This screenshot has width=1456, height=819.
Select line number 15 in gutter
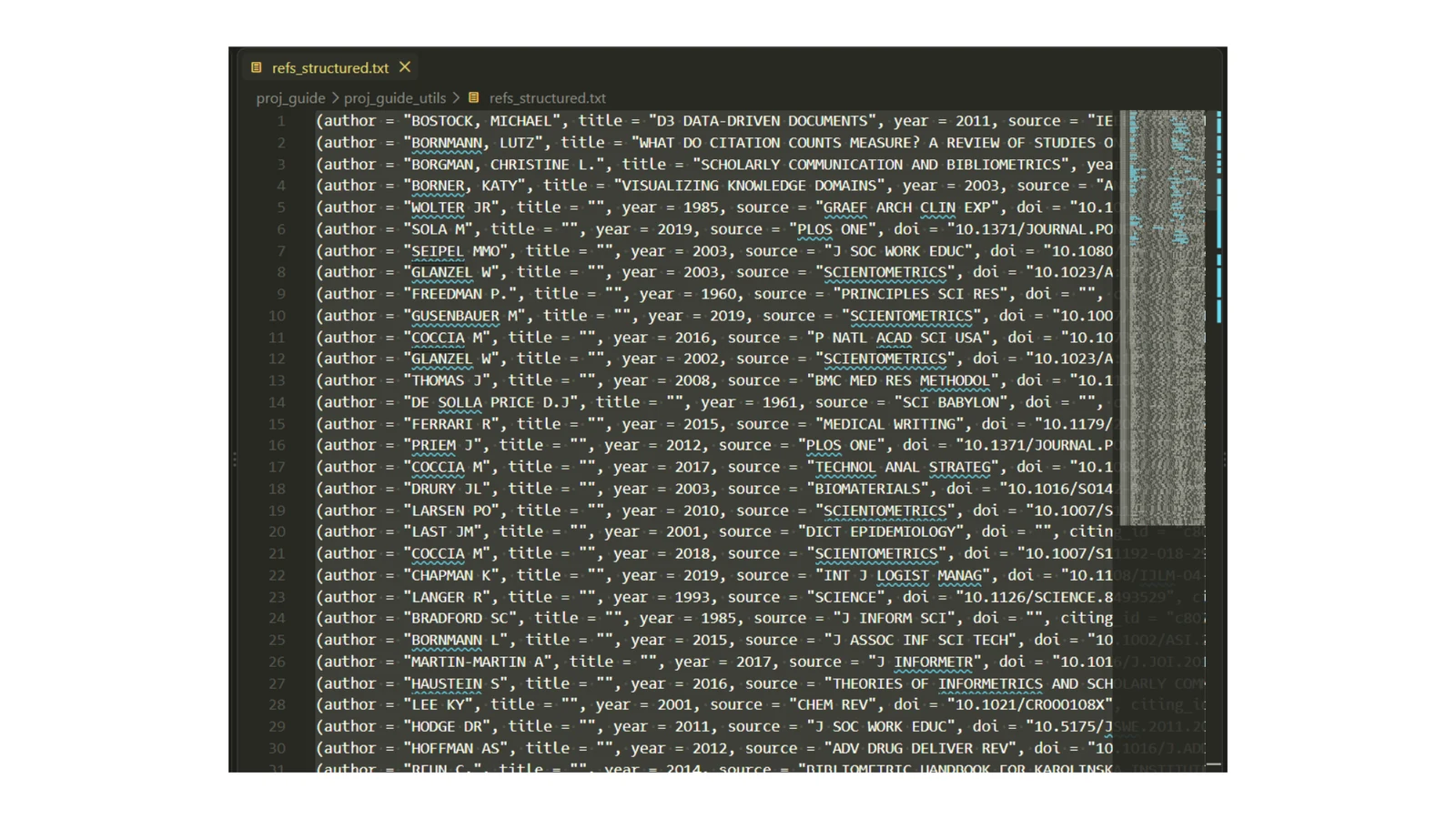point(277,424)
